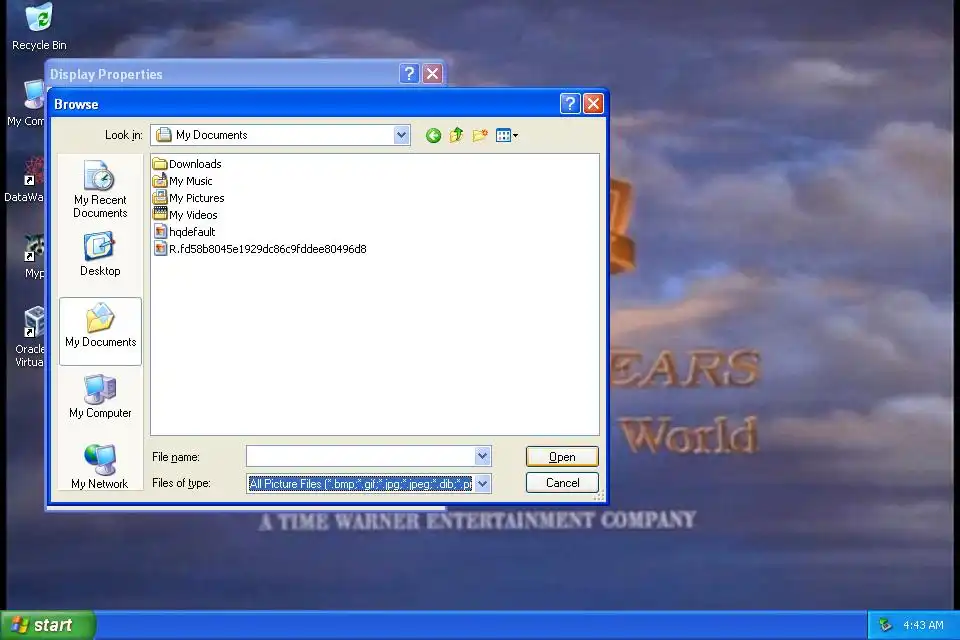Select the Downloads folder
The image size is (960, 640).
point(187,164)
